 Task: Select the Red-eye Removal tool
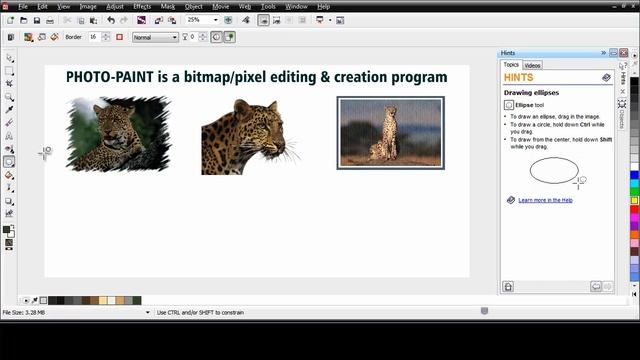[x=9, y=149]
